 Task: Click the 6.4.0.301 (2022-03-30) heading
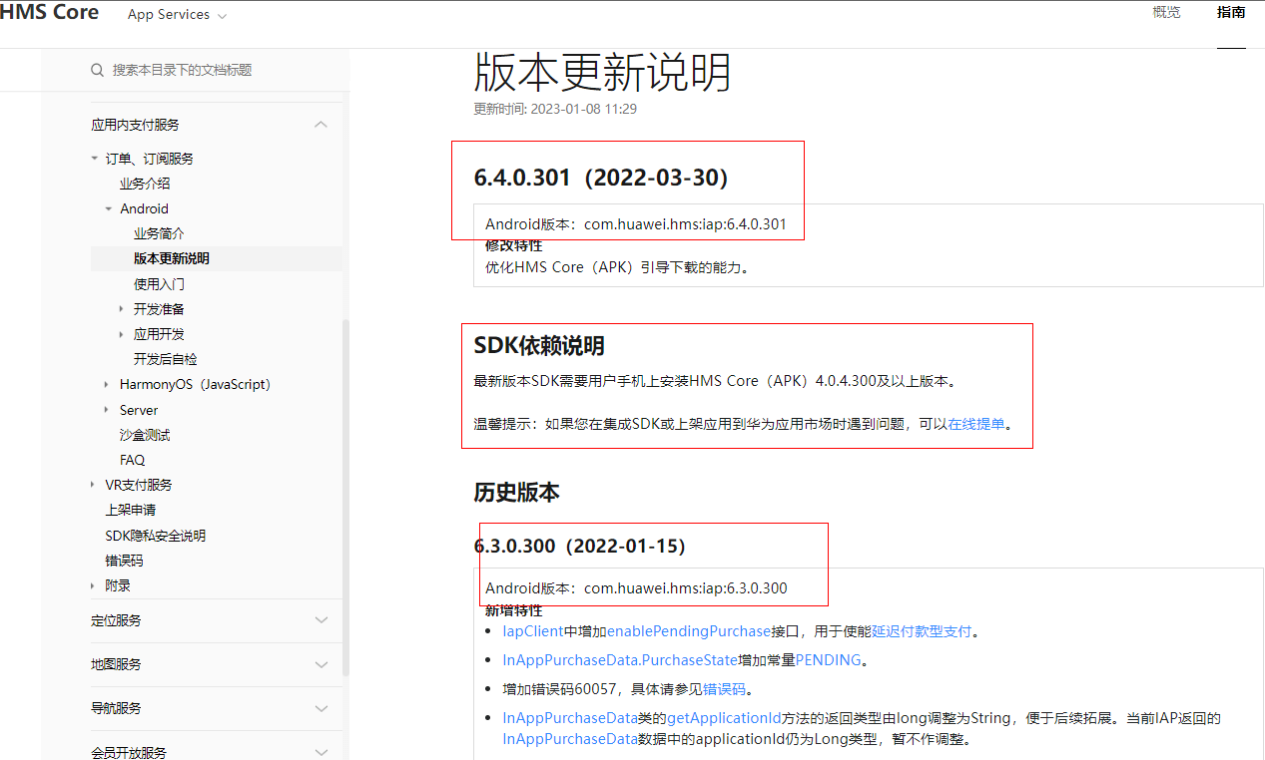[600, 178]
